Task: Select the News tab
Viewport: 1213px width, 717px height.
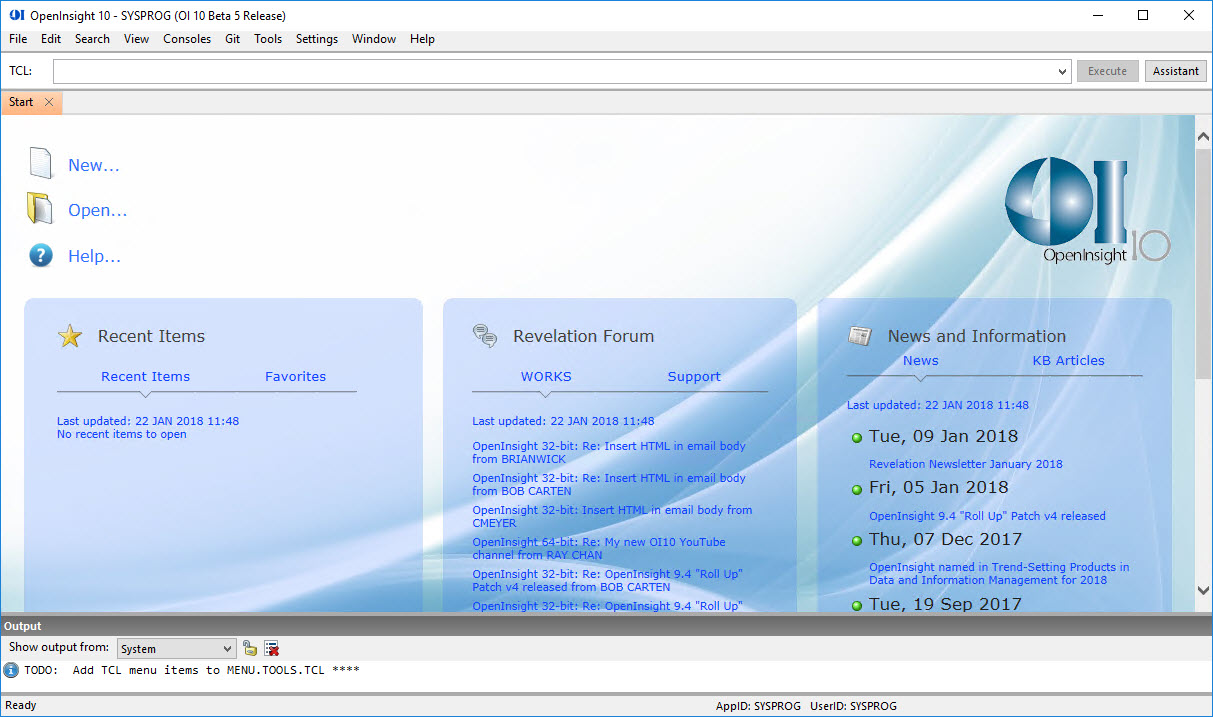Action: pyautogui.click(x=921, y=361)
